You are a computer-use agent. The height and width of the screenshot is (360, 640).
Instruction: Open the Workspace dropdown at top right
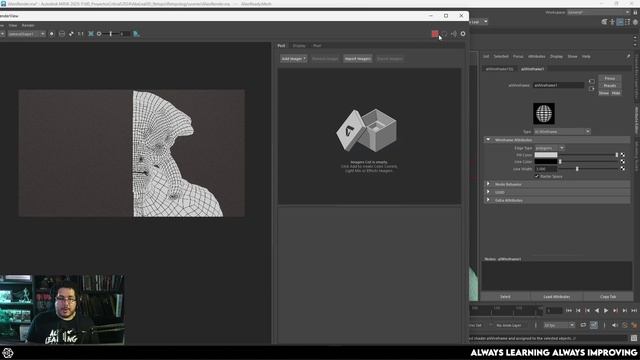[598, 13]
